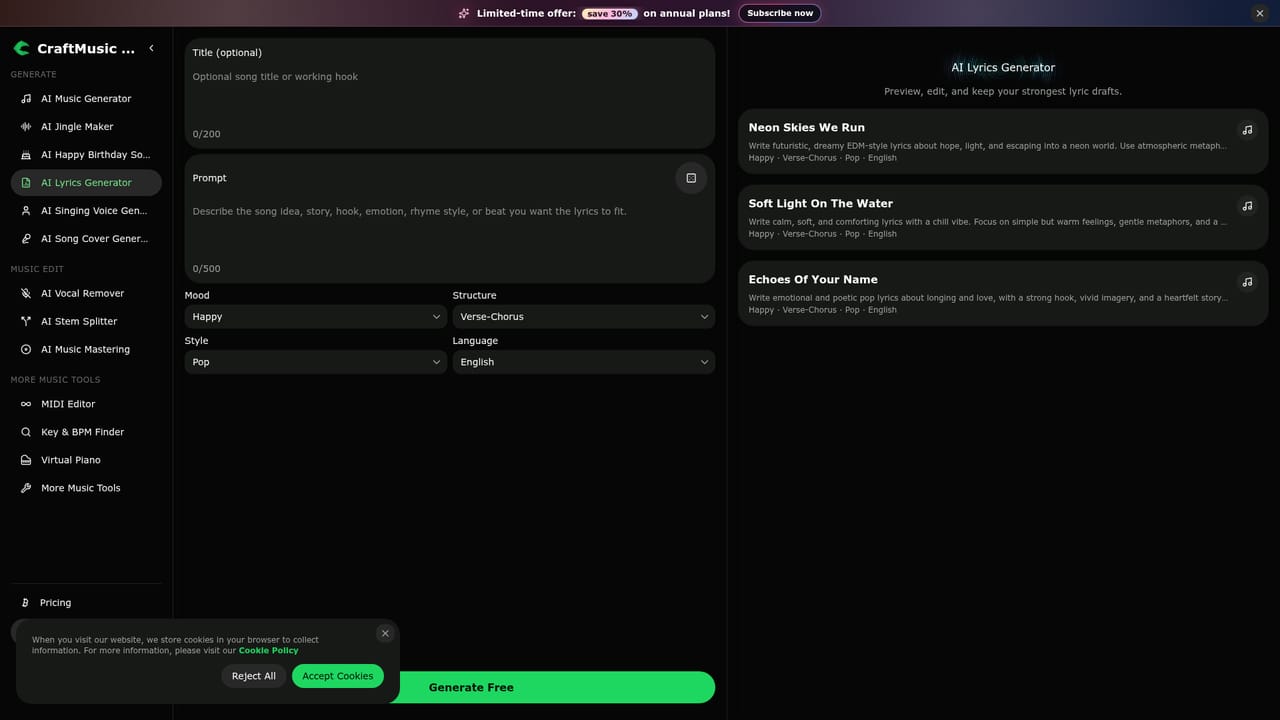Click the MIDI Editor icon

26,404
